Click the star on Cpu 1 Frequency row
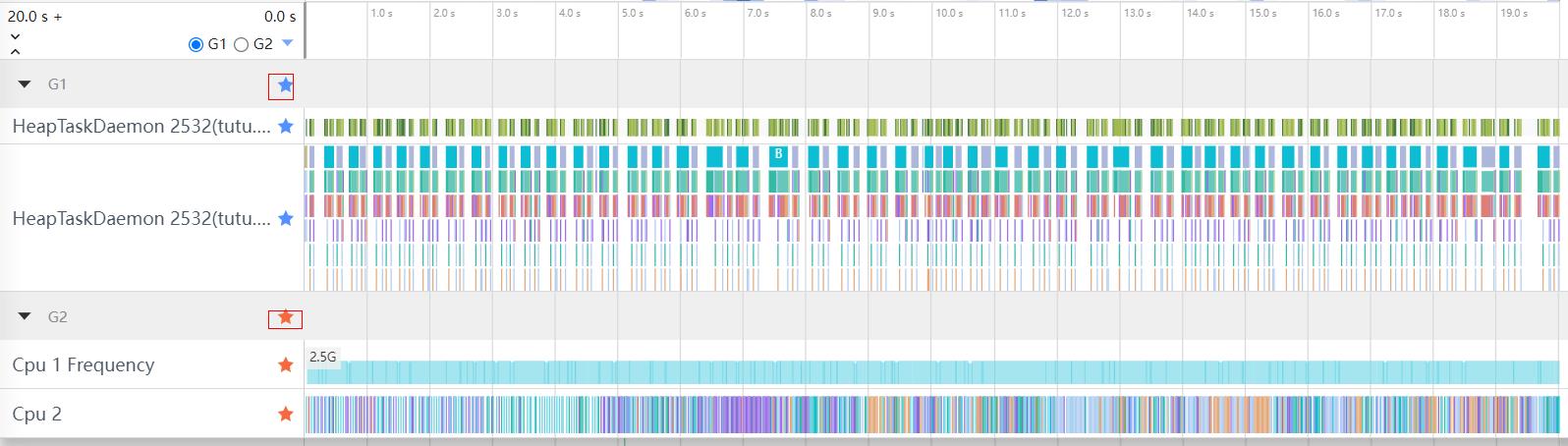Image resolution: width=1568 pixels, height=446 pixels. pos(286,365)
